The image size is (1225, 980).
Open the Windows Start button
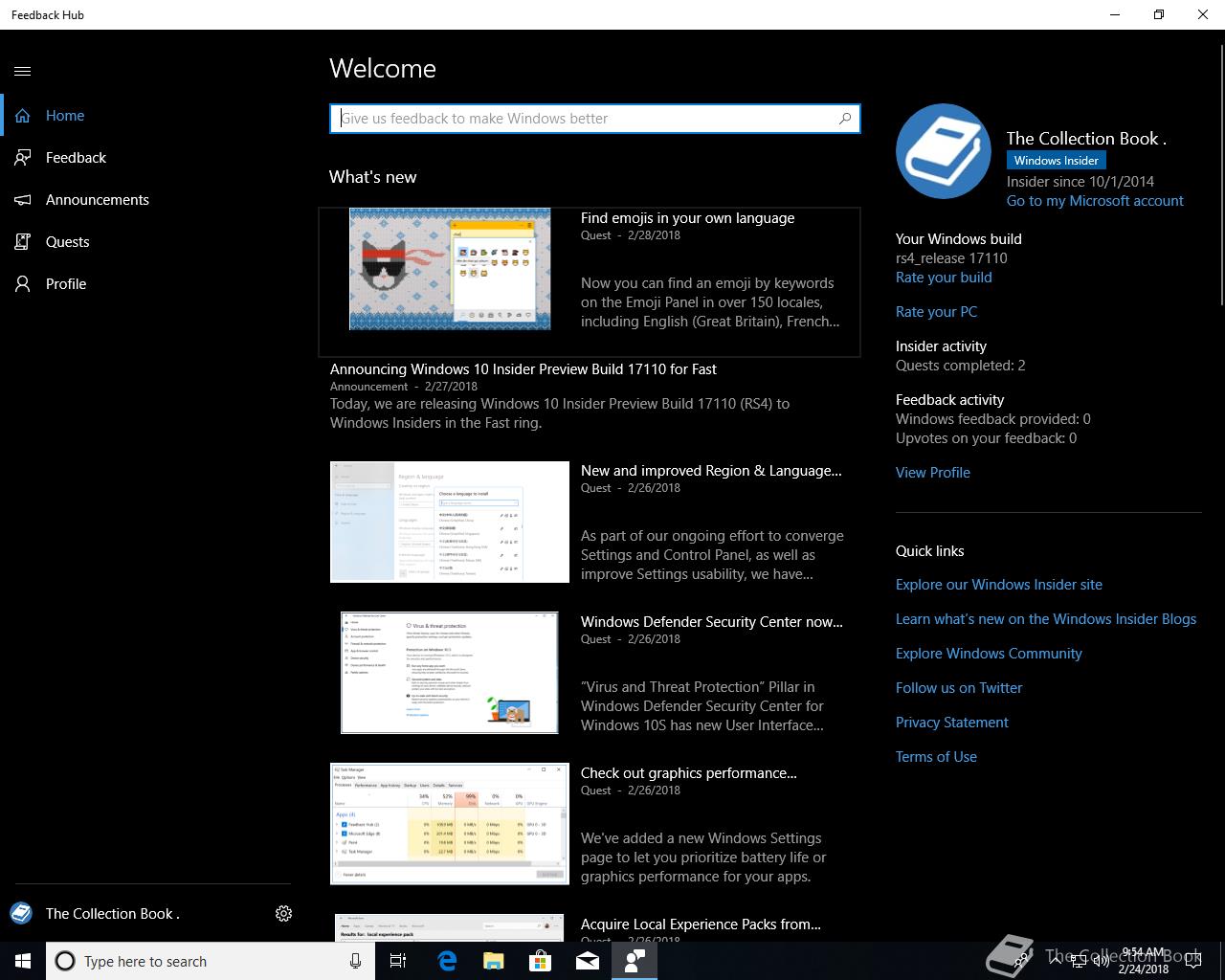point(23,961)
